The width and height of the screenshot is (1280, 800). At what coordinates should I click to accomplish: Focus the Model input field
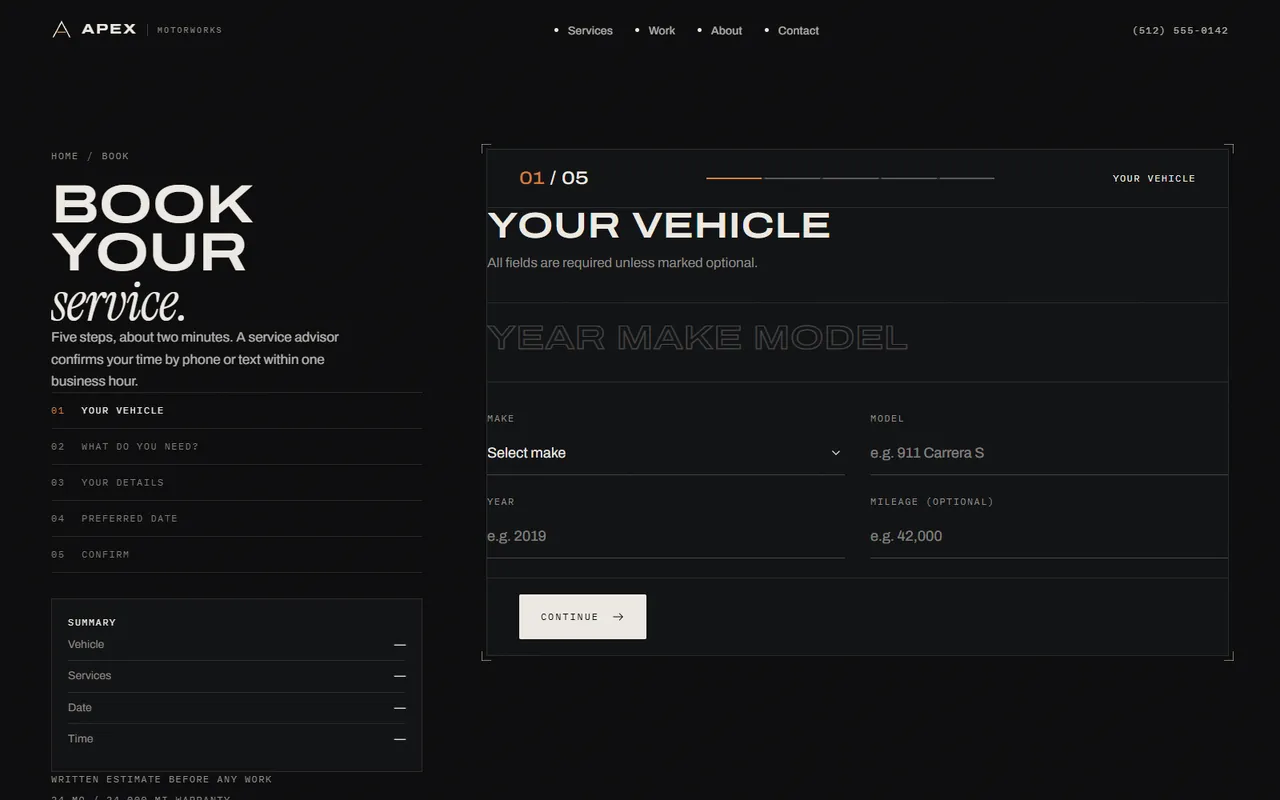(1049, 453)
